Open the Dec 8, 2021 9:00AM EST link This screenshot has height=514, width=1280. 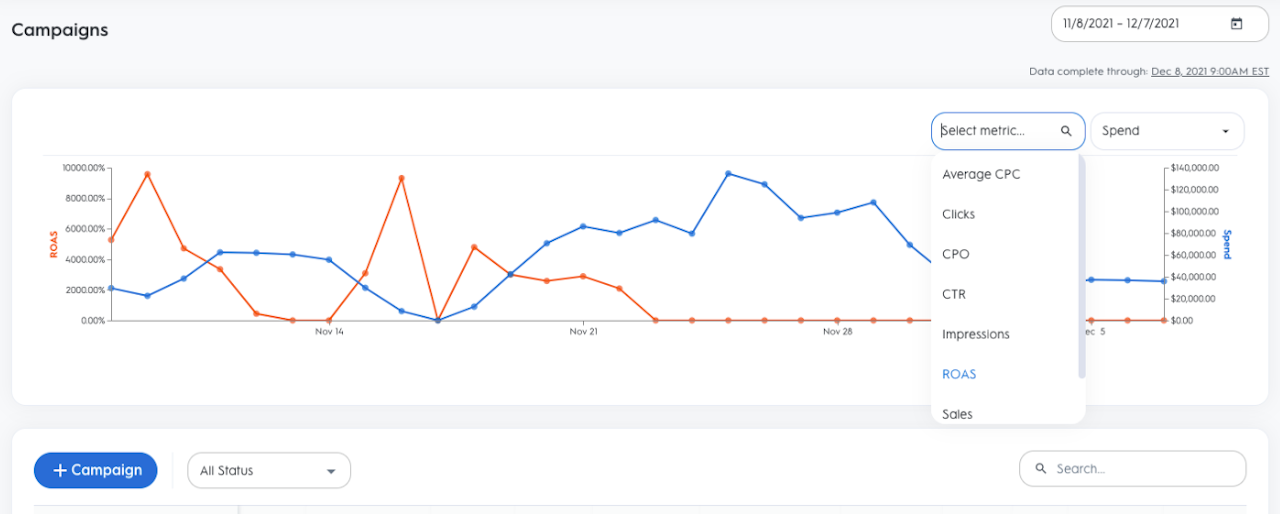pos(1210,71)
